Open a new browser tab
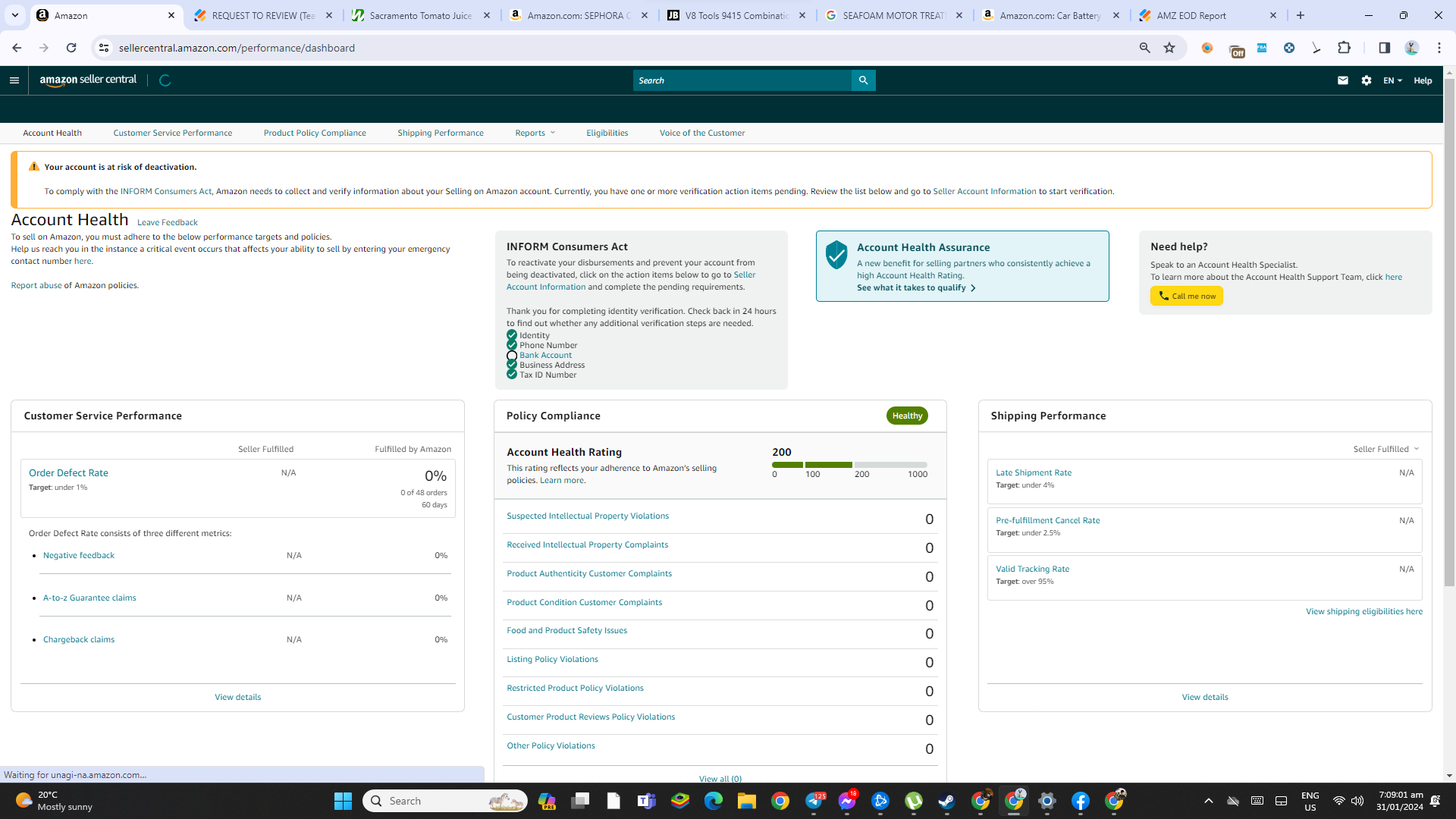The height and width of the screenshot is (819, 1456). point(1301,15)
